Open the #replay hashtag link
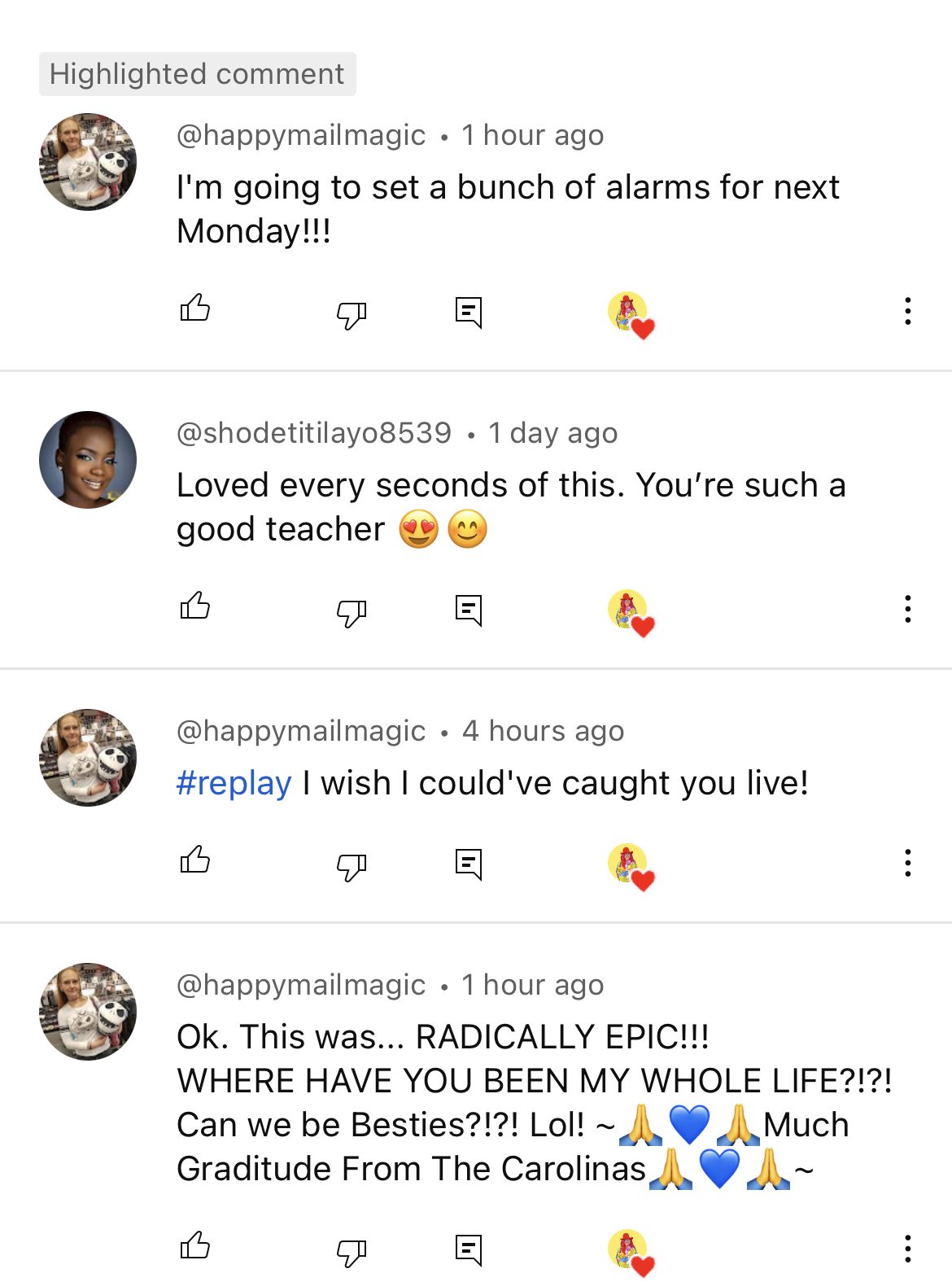 coord(234,784)
